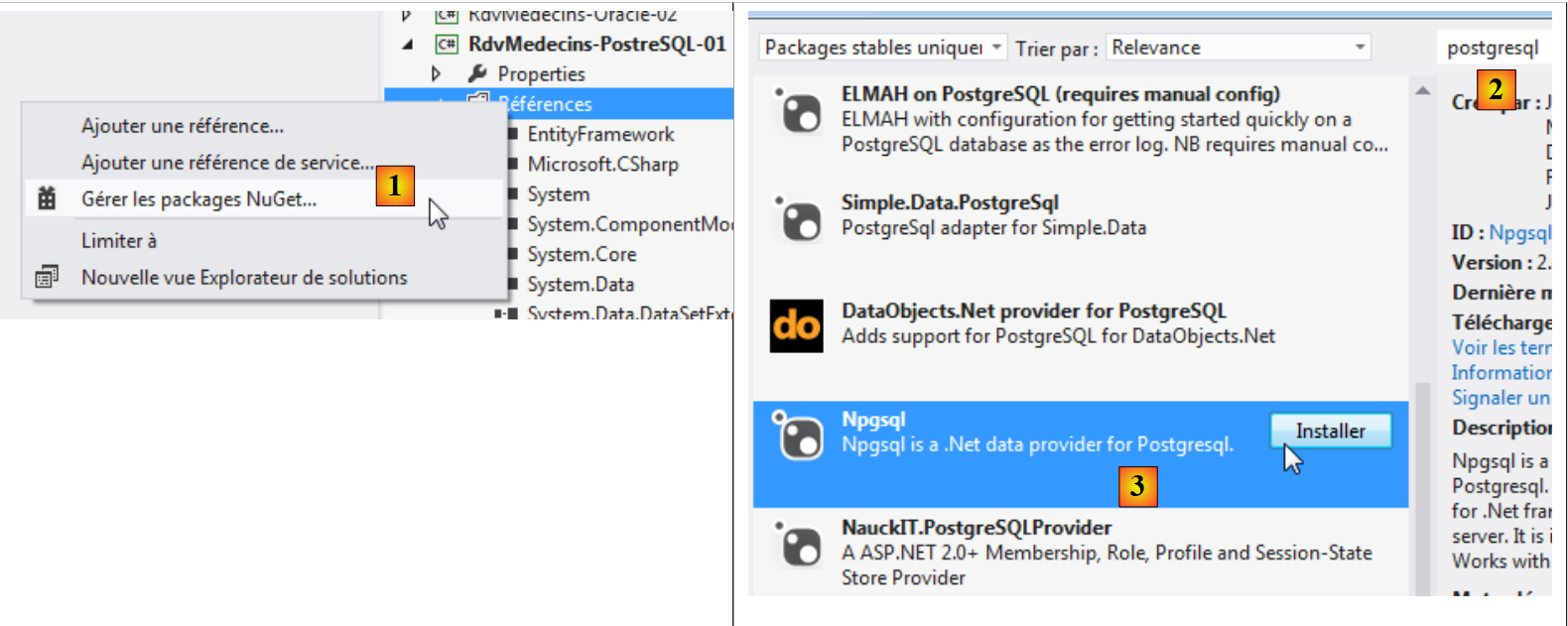Collapse the RdvMedecins-PostreSQL-01 project node

408,45
